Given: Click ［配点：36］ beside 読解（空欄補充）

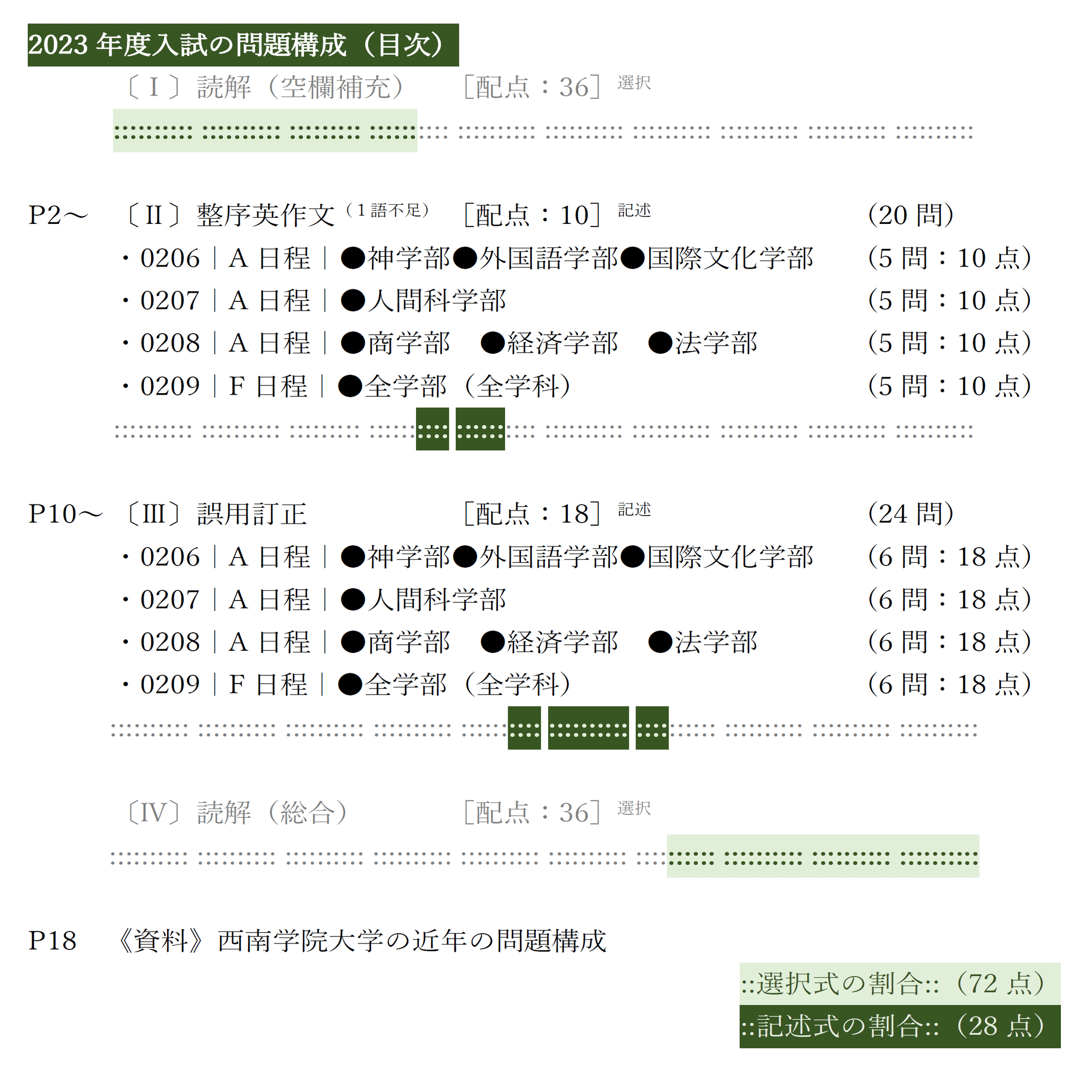Looking at the screenshot, I should coord(532,87).
